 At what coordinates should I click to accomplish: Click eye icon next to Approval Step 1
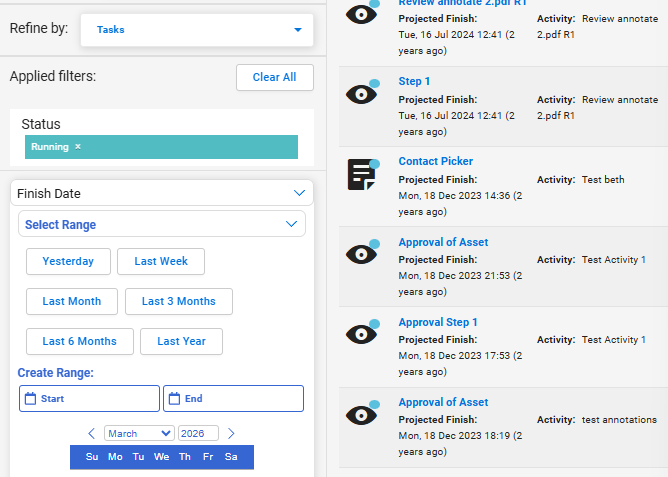362,334
